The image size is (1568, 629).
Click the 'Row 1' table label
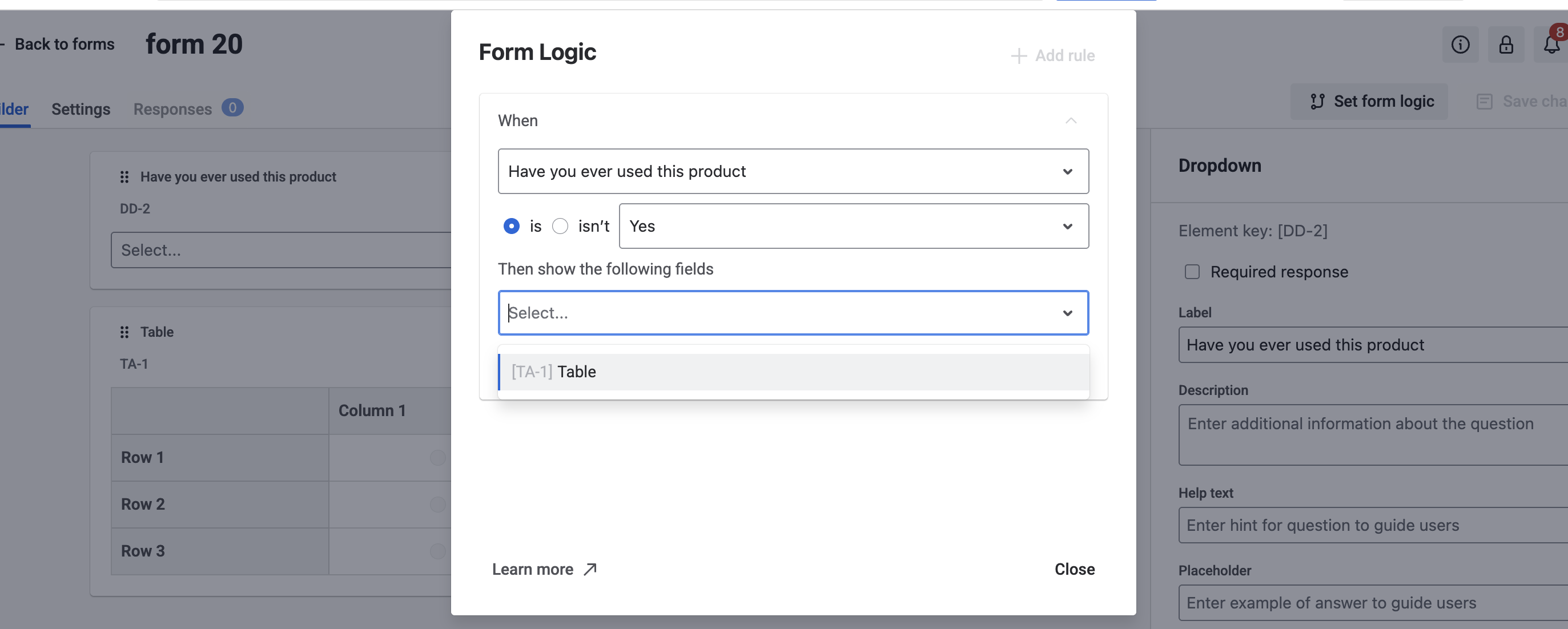coord(142,457)
